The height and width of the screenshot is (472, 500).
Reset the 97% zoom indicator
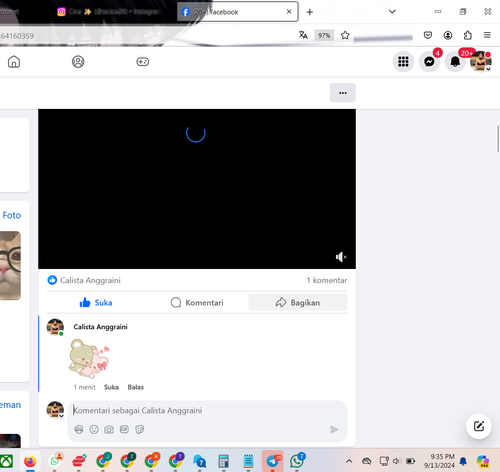(x=324, y=35)
